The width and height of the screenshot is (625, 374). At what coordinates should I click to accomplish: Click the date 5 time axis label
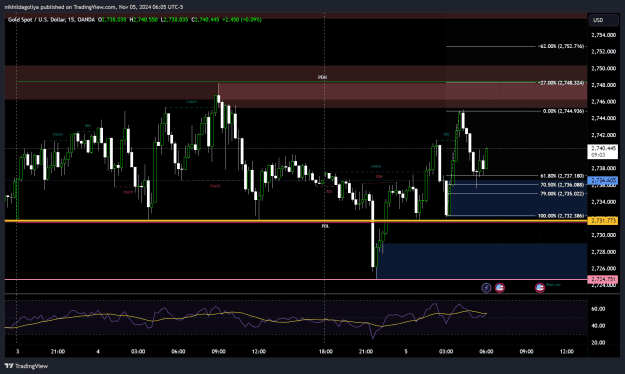(x=406, y=352)
